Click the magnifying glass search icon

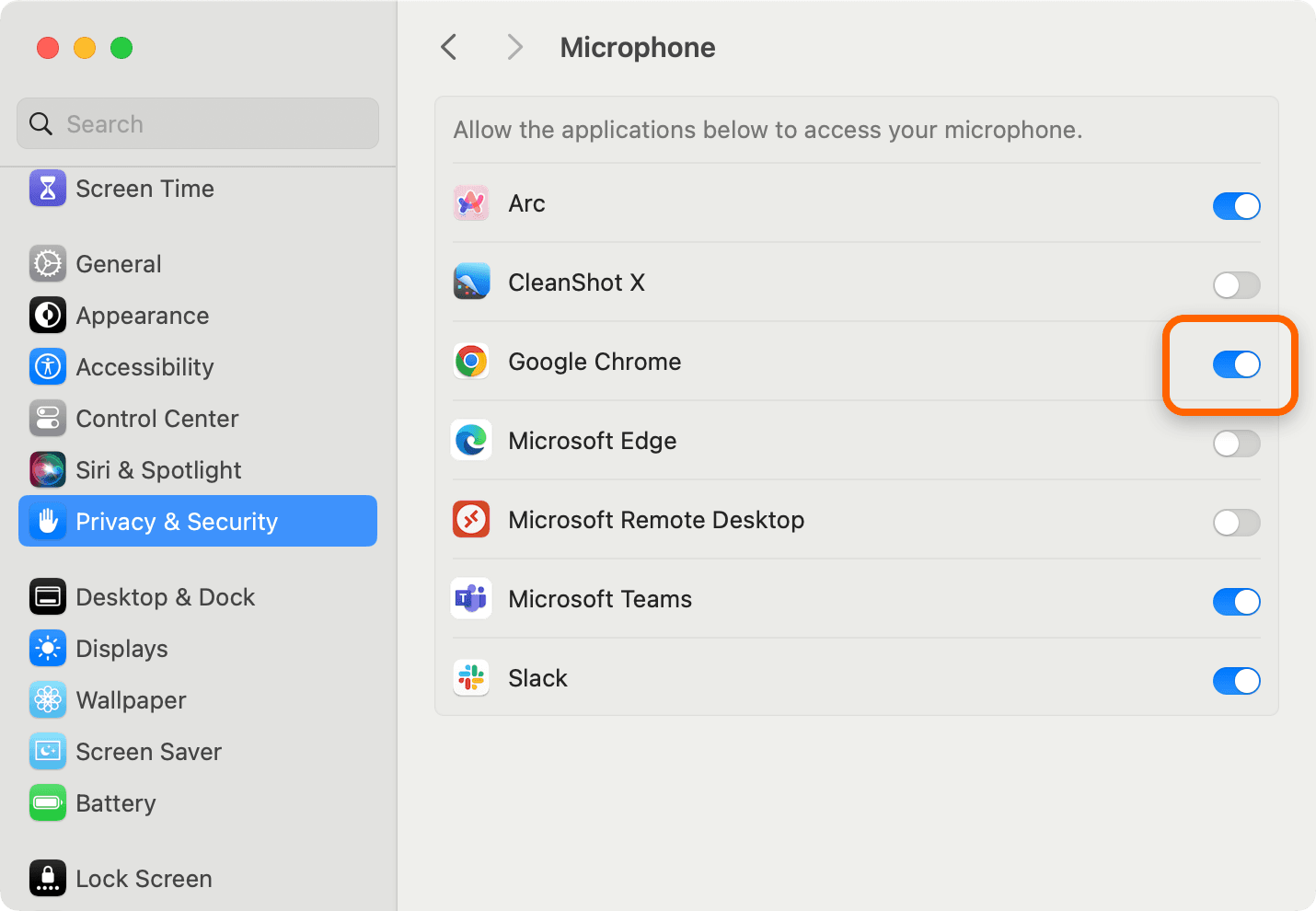coord(40,123)
